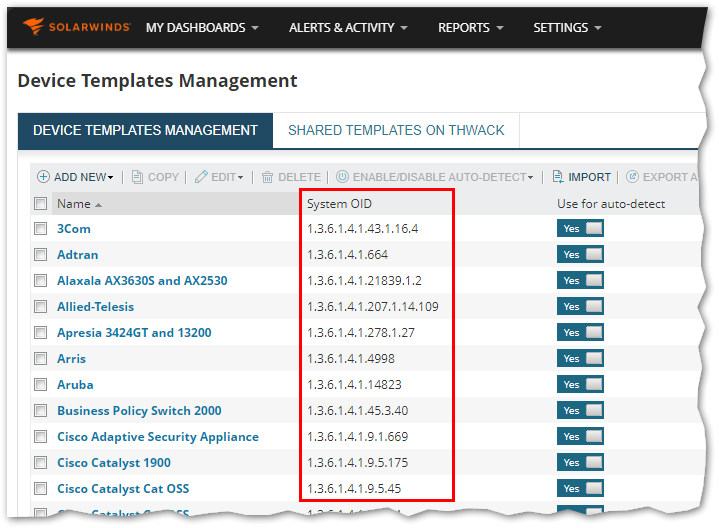Screen dimensions: 719x528
Task: Tick the select-all checkbox in header
Action: pyautogui.click(x=41, y=204)
